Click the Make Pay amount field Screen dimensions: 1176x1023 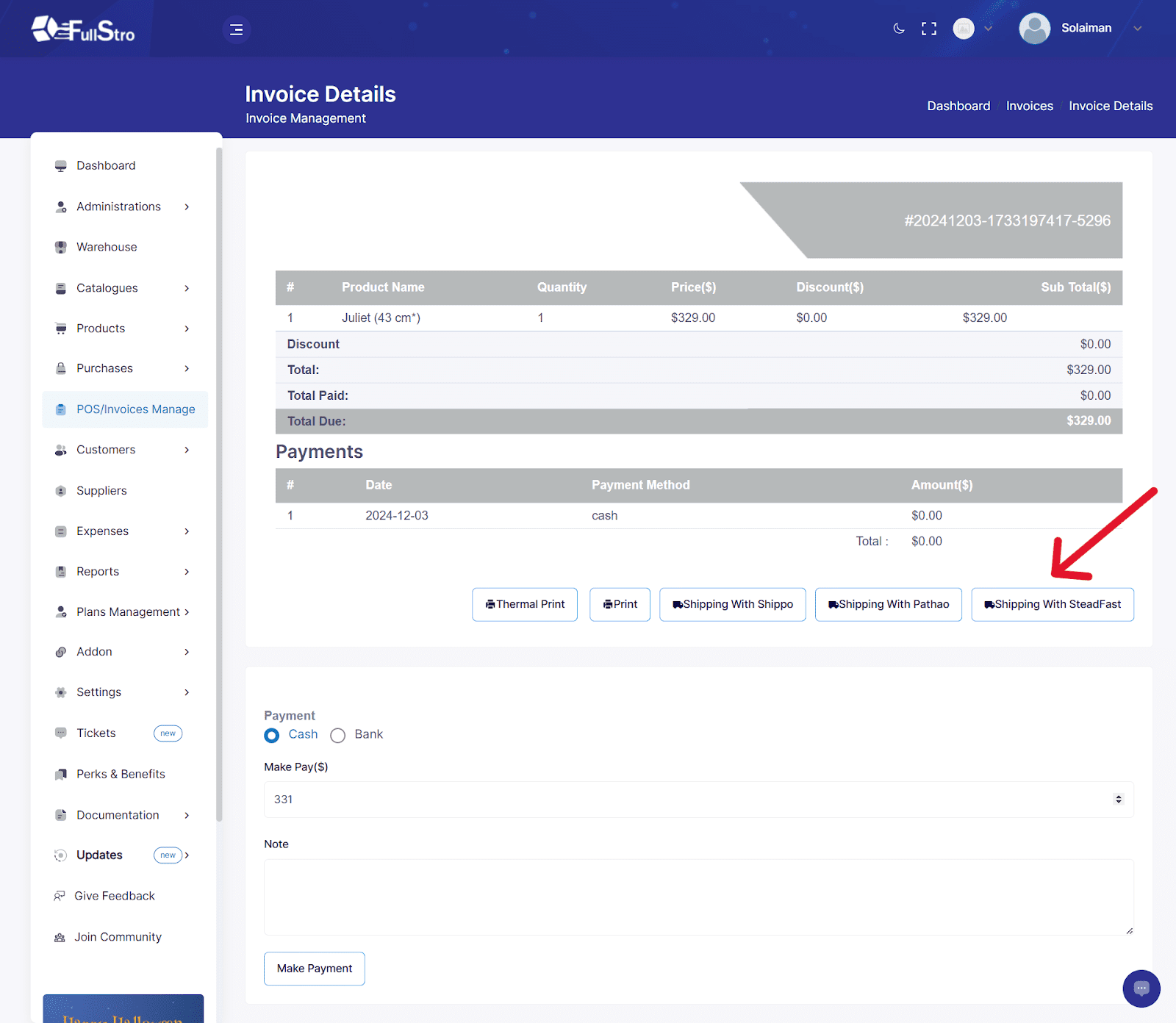(698, 800)
